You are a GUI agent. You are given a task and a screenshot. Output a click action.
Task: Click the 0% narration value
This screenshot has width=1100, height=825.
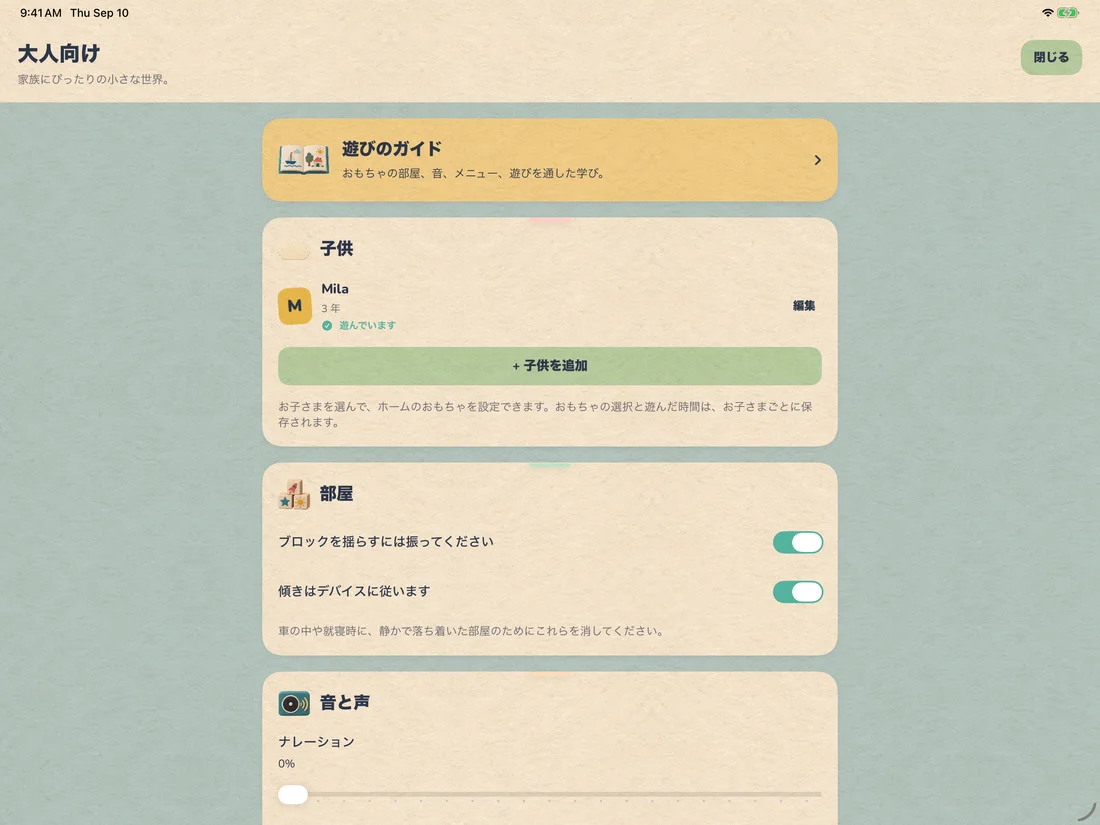[x=286, y=763]
